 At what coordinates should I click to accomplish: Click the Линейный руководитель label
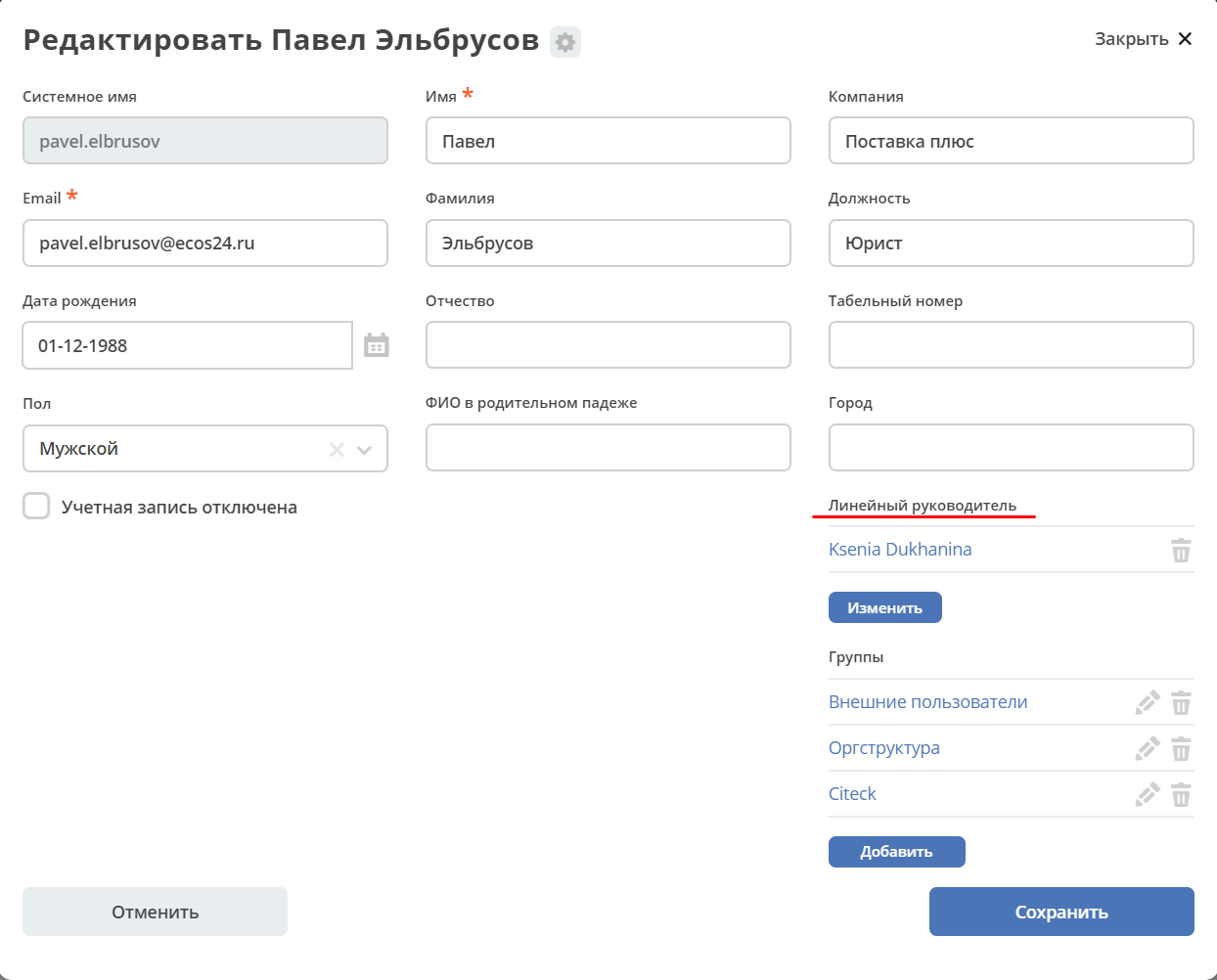[x=923, y=506]
